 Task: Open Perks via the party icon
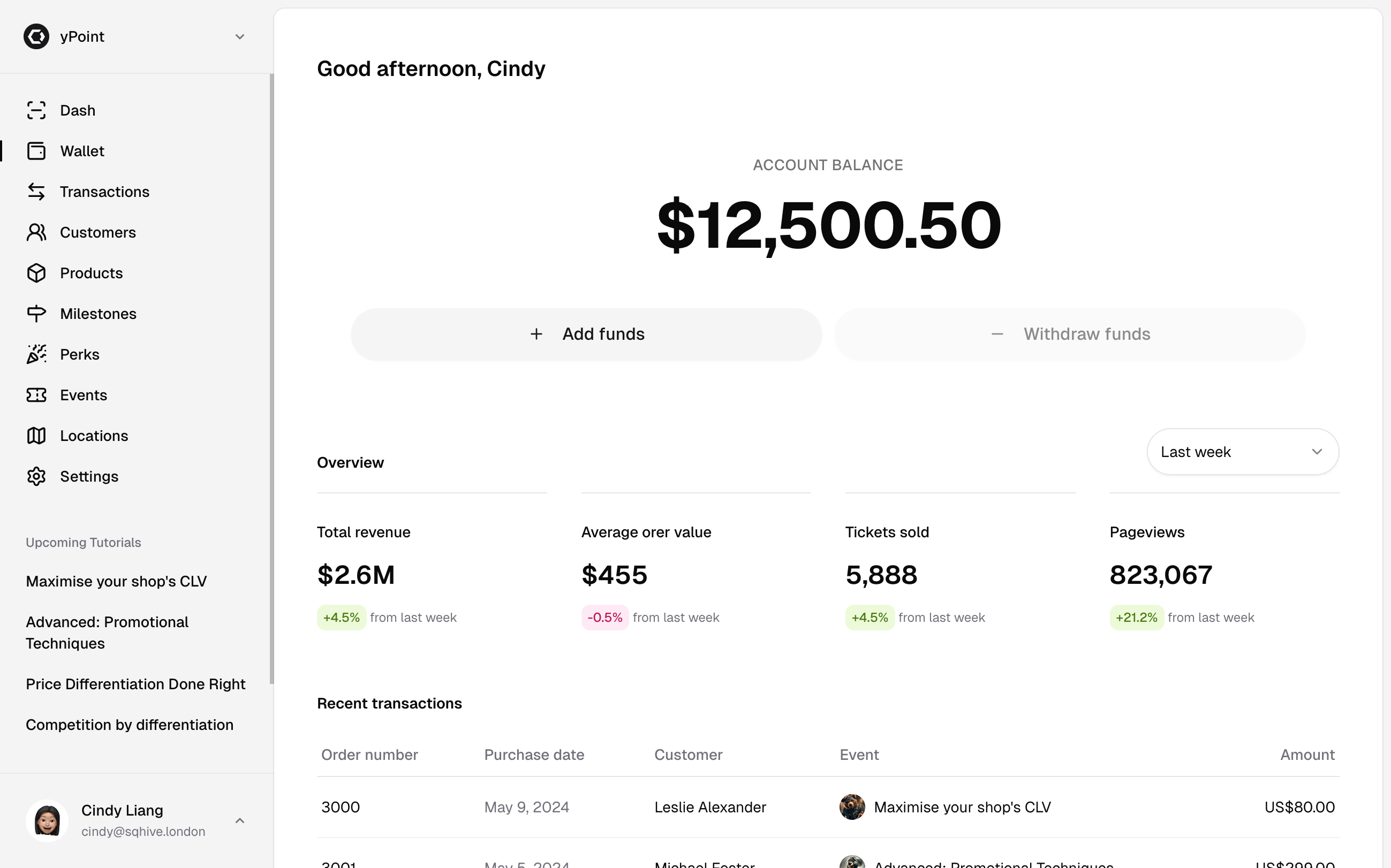pos(36,354)
